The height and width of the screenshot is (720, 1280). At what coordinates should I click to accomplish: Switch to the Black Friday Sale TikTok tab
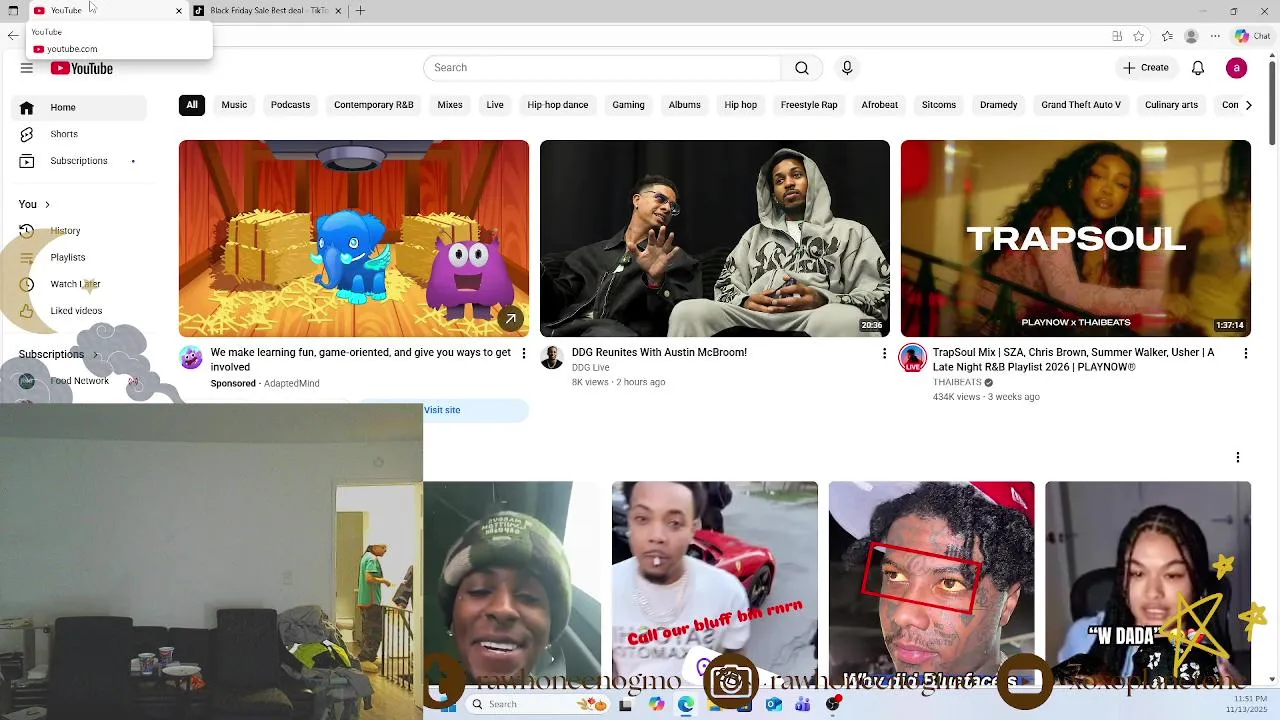[270, 11]
